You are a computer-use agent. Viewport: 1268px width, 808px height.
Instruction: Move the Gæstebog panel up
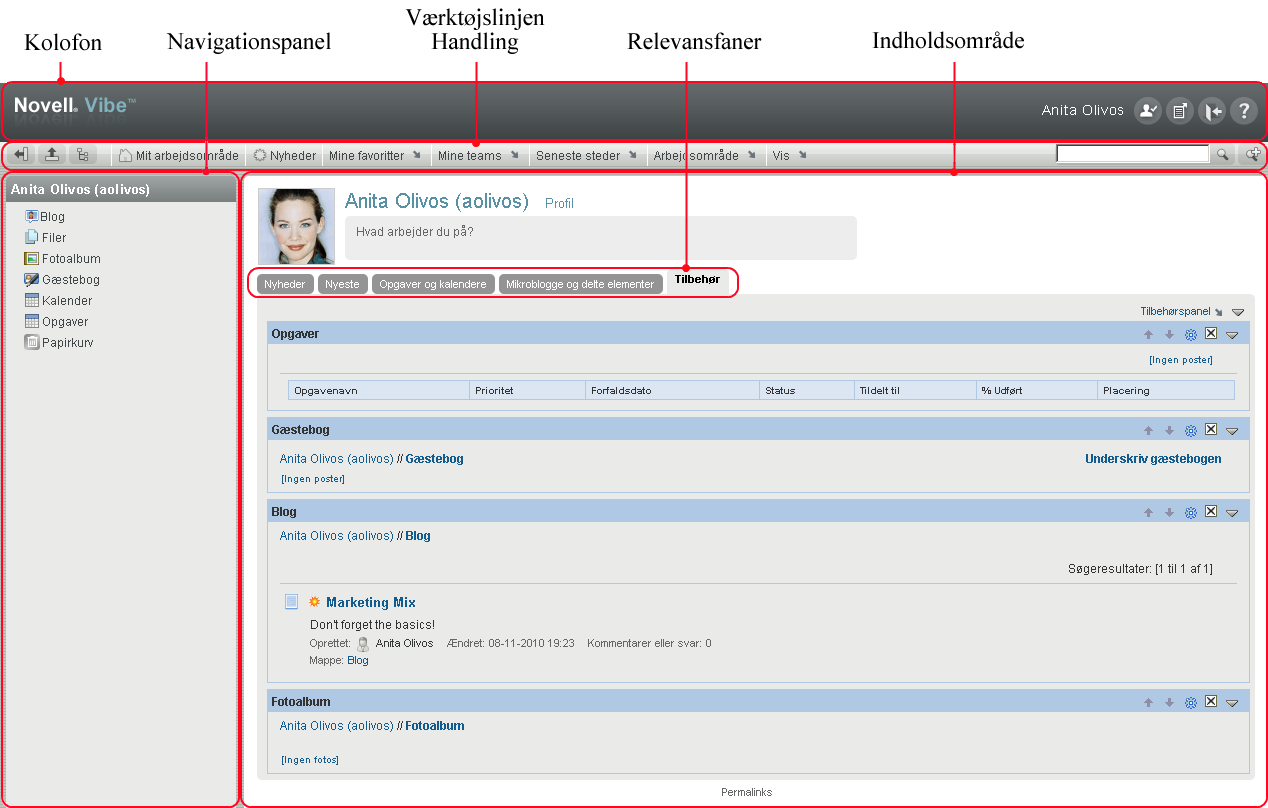(1148, 431)
